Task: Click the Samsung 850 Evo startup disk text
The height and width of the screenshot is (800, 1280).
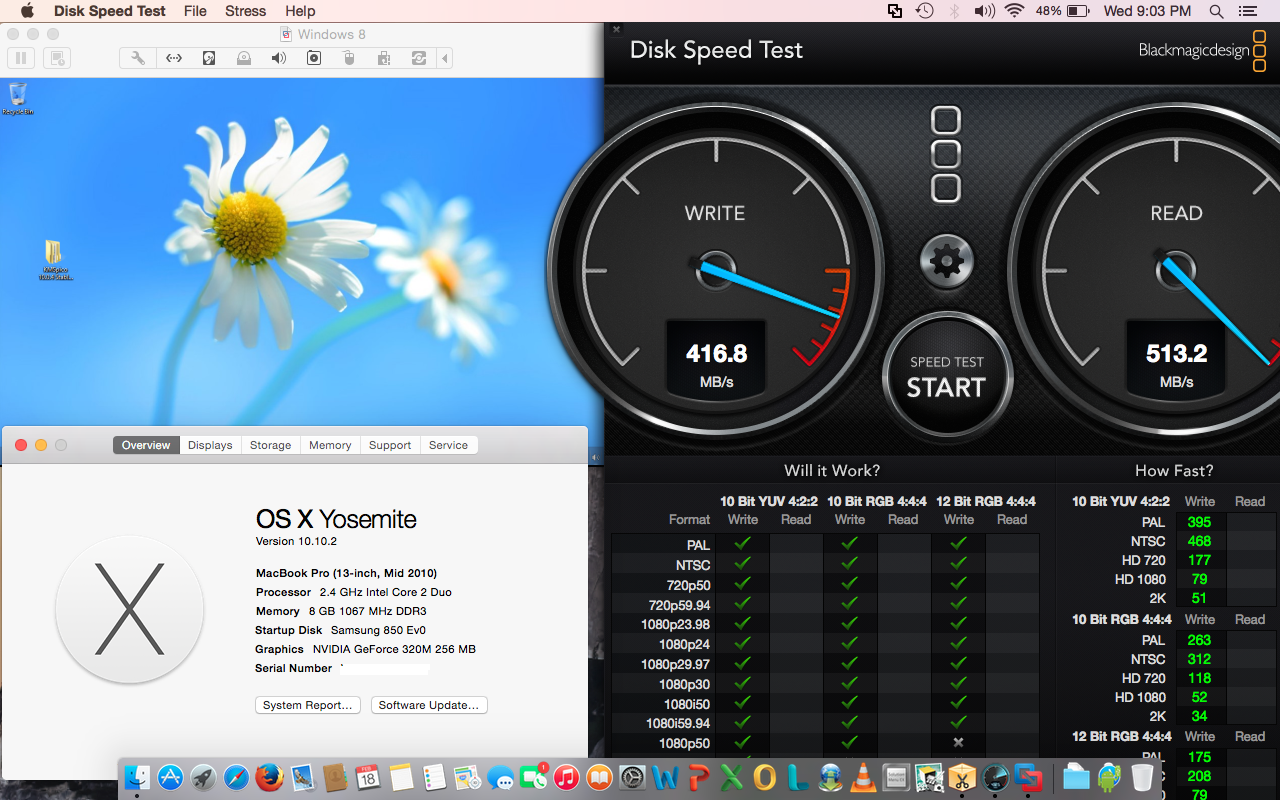Action: click(379, 630)
